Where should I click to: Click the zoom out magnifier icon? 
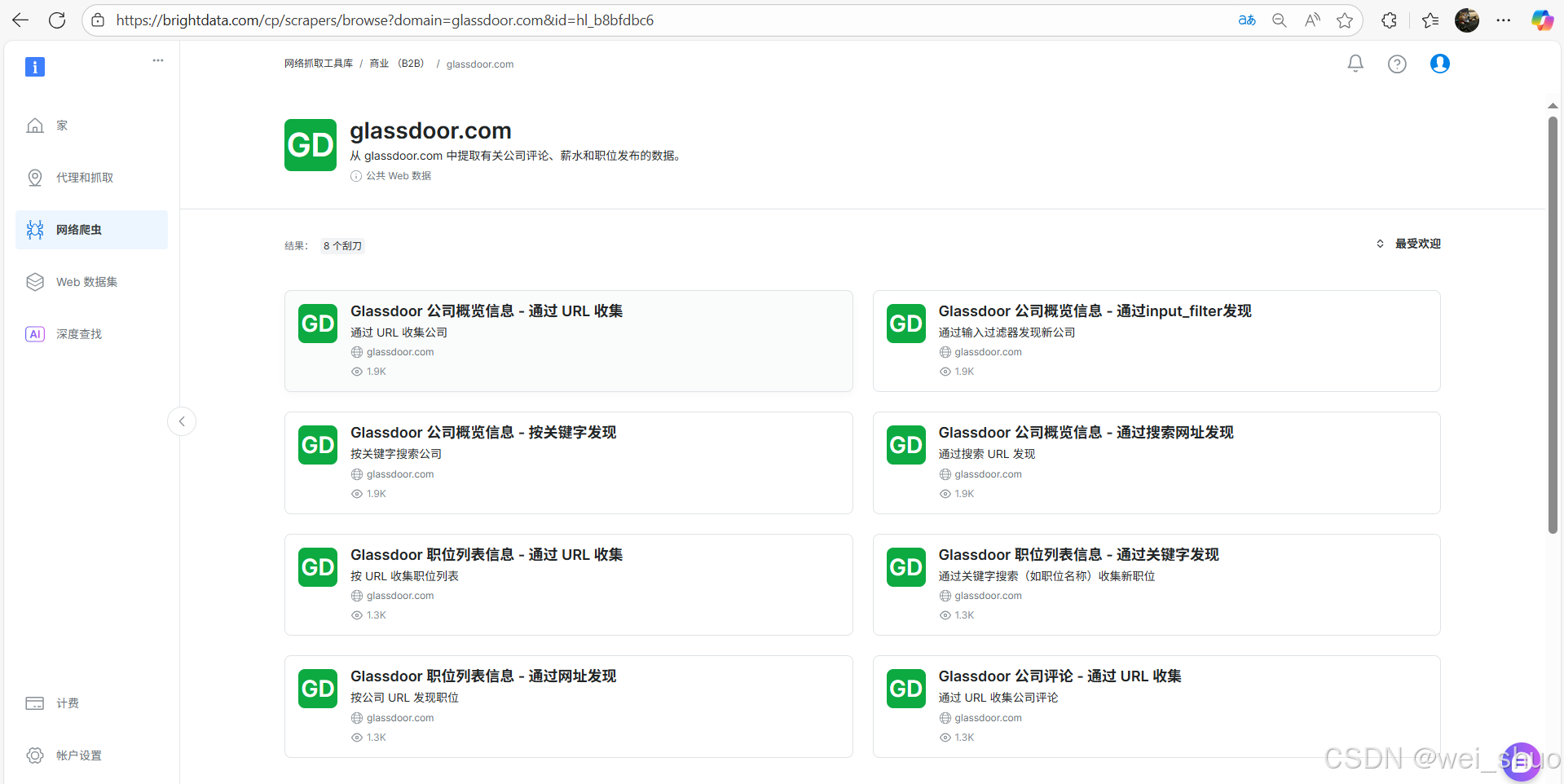1280,20
